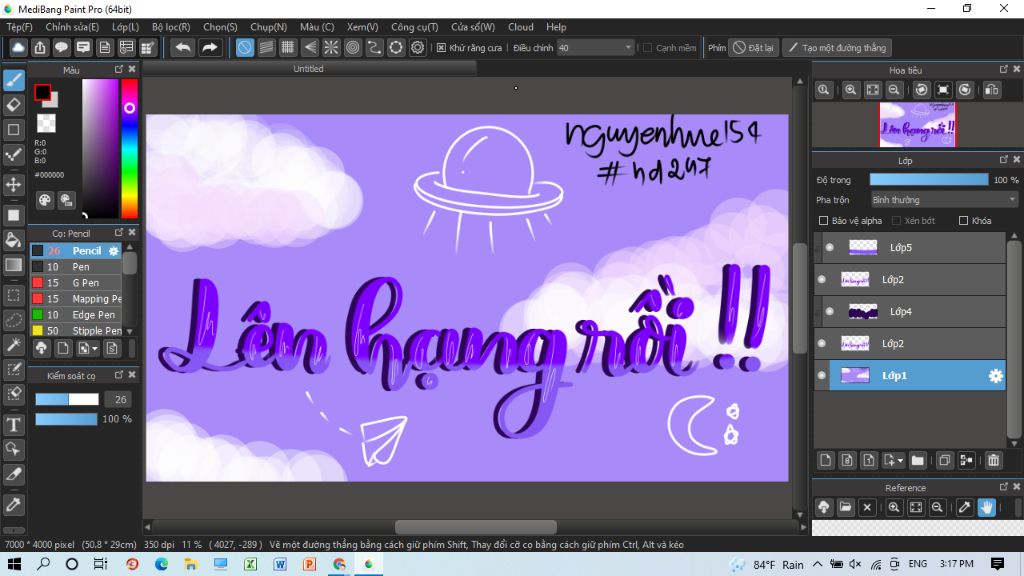This screenshot has height=576, width=1024.
Task: Select the Text tool
Action: pyautogui.click(x=14, y=425)
